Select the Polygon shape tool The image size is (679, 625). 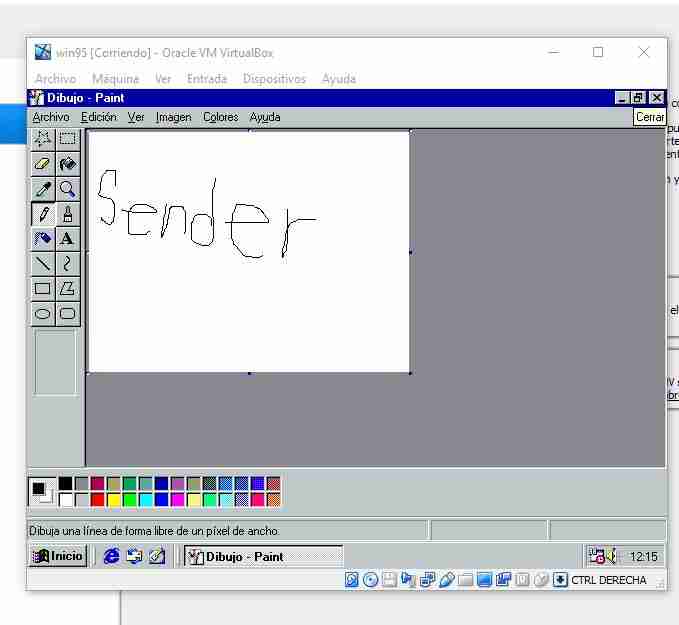pyautogui.click(x=67, y=289)
